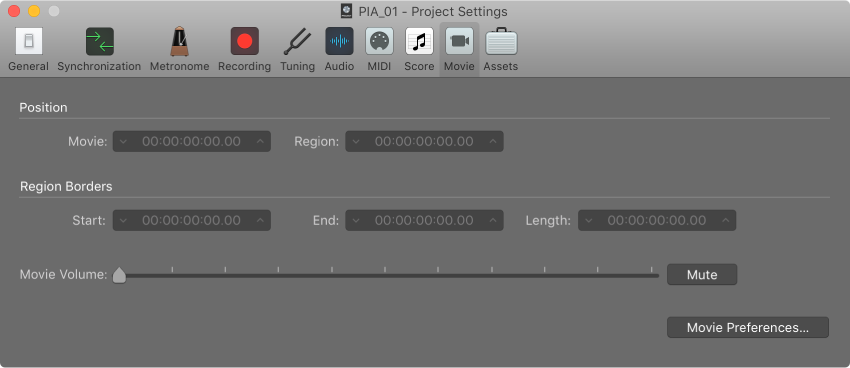Open the General settings icon
Viewport: 850px width, 368px height.
(x=29, y=42)
